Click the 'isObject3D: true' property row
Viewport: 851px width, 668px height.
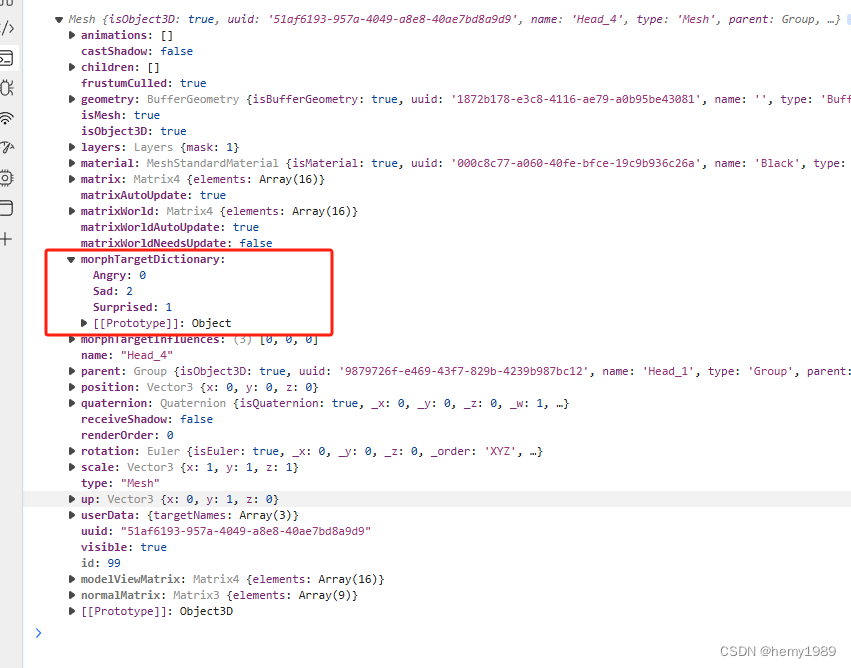(x=134, y=131)
